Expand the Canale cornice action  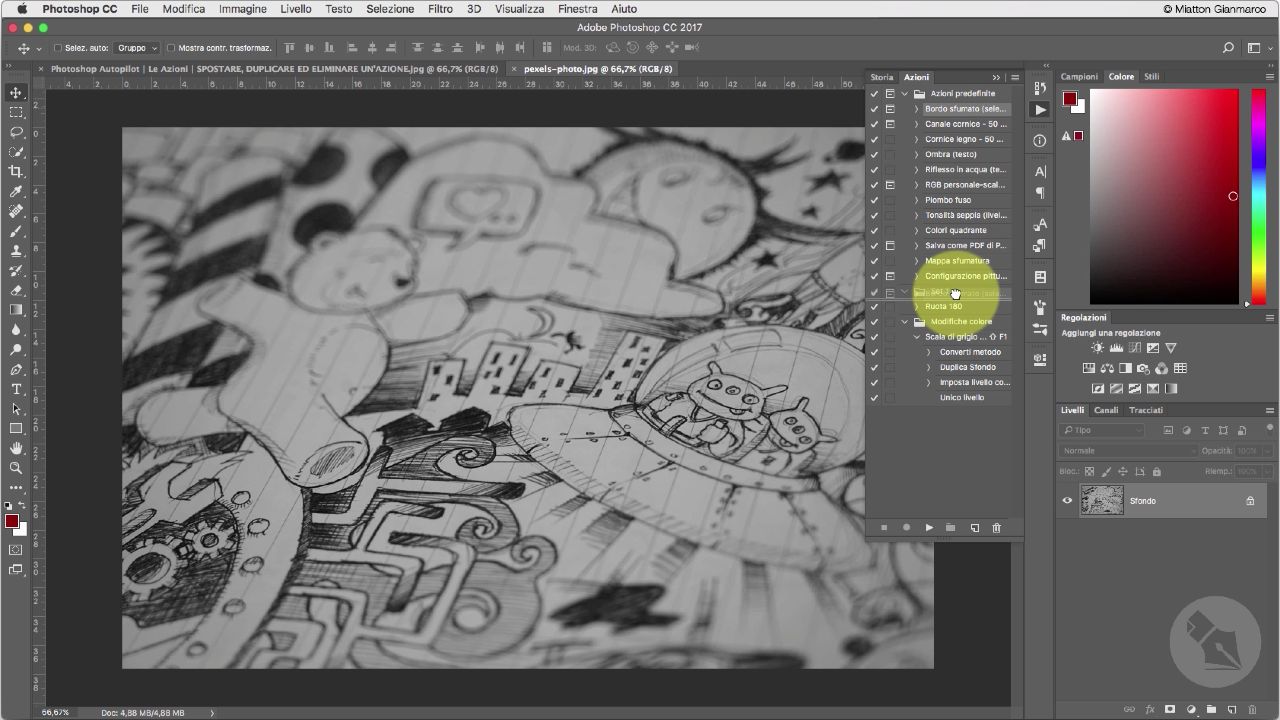tap(916, 124)
